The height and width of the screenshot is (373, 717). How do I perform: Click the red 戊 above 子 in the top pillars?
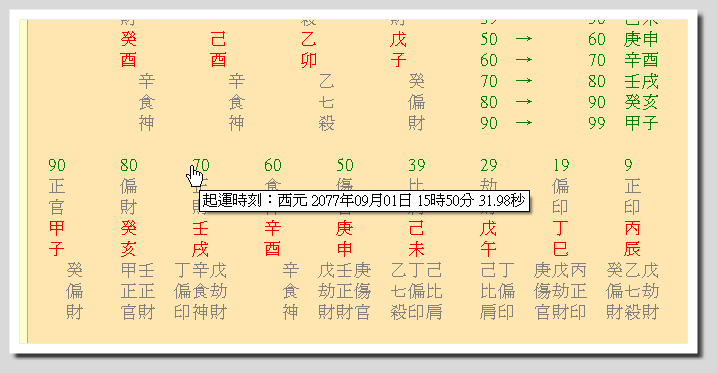pyautogui.click(x=398, y=39)
